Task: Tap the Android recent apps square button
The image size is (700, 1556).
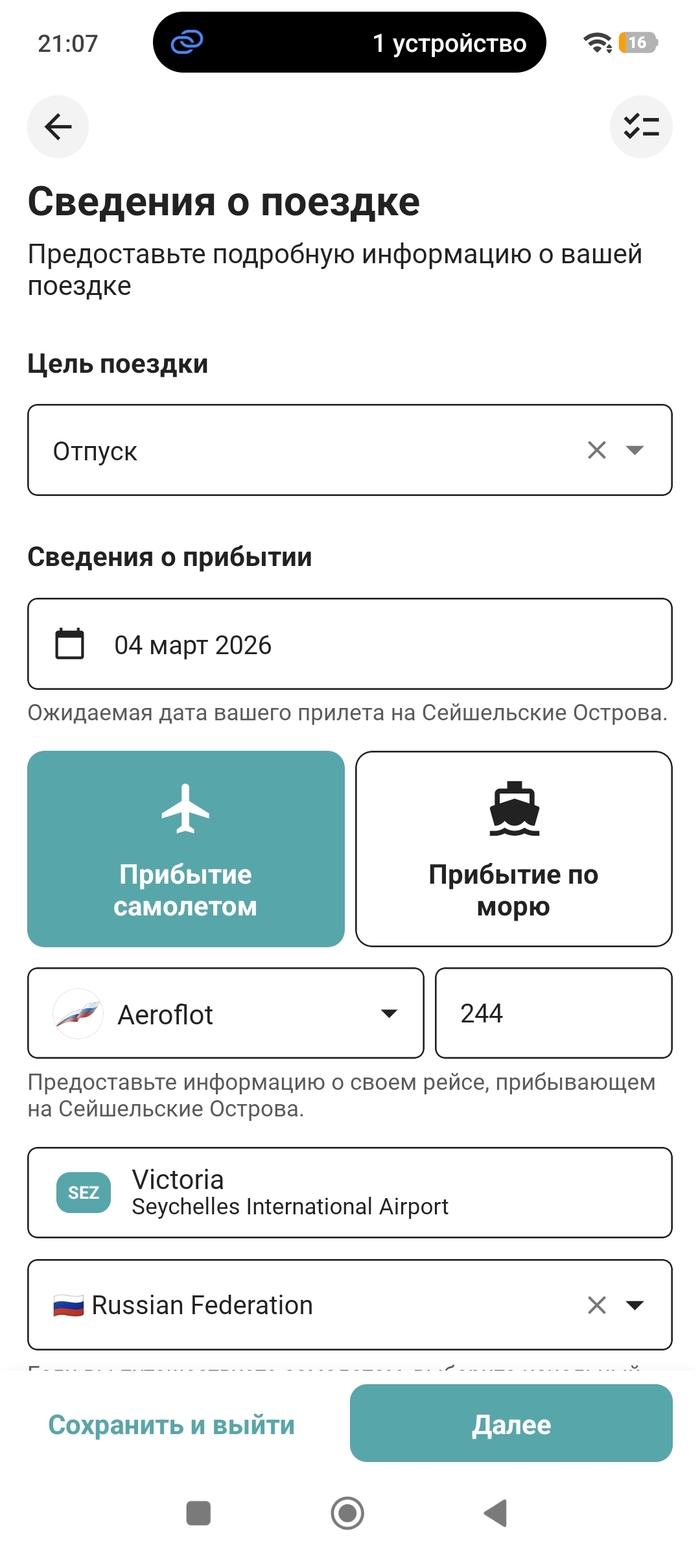Action: click(x=198, y=1513)
